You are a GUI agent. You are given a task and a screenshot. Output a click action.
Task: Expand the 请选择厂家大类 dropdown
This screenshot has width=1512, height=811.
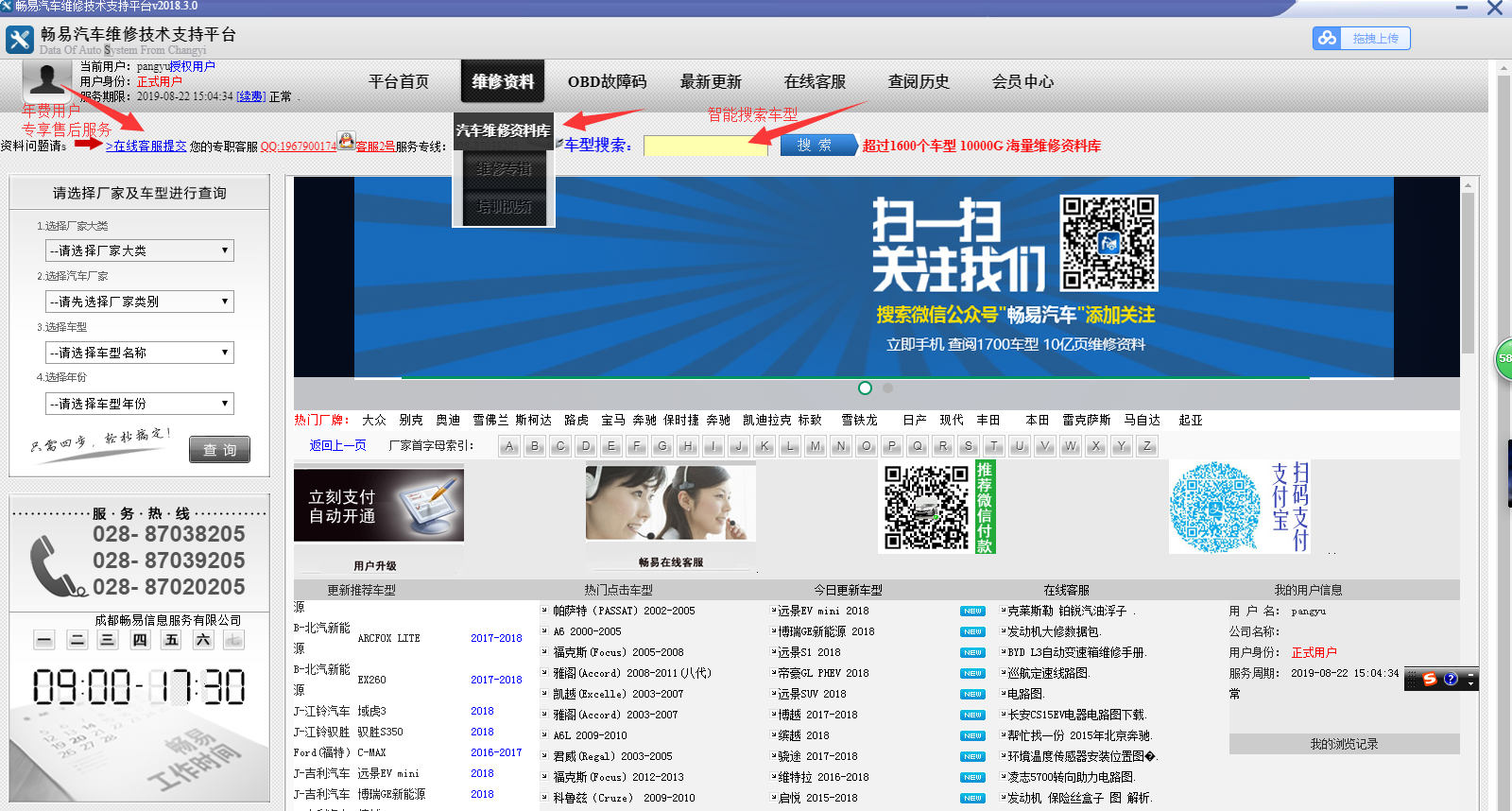point(140,250)
